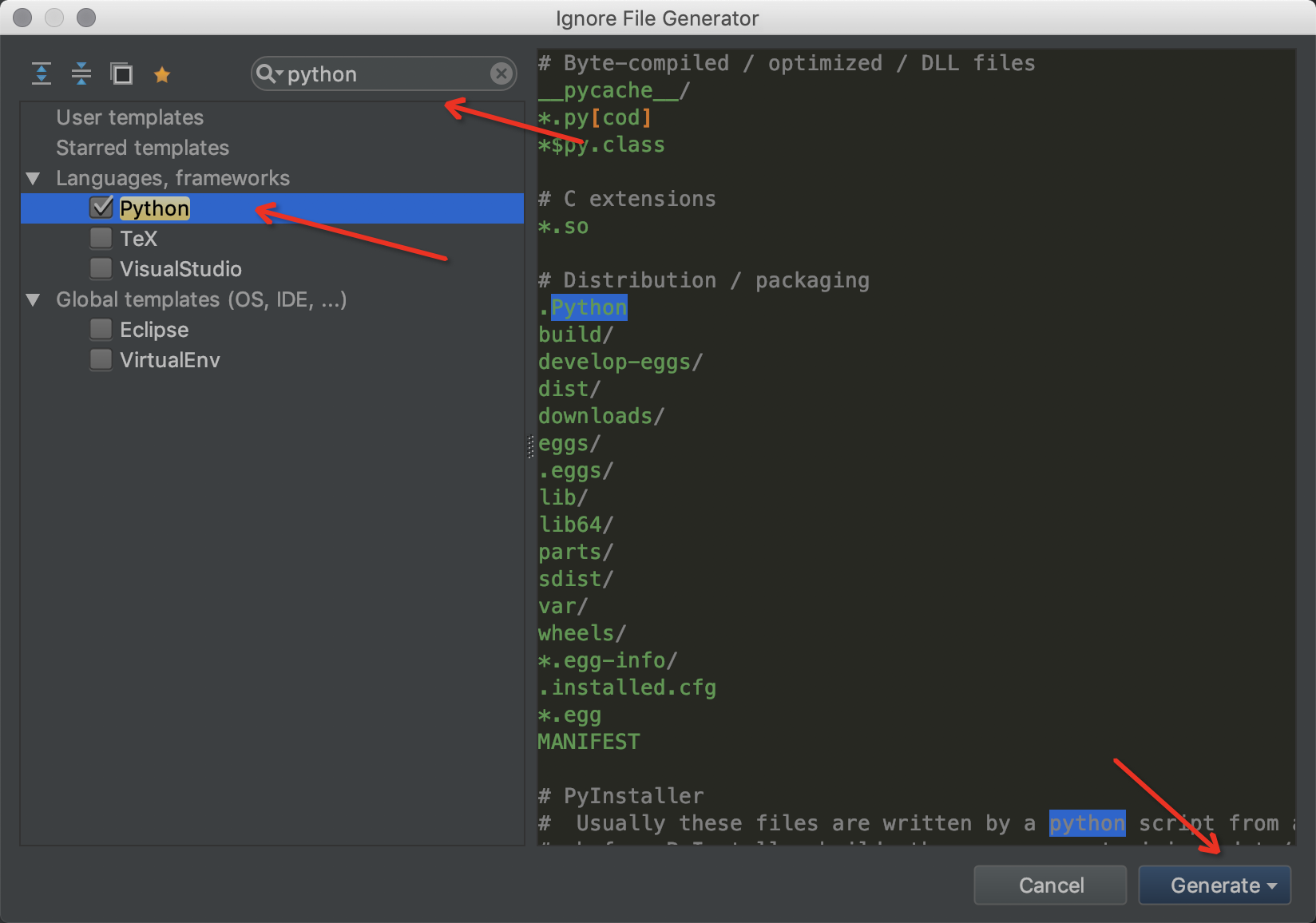Check the TeX template checkbox
1316x923 pixels.
(x=101, y=238)
